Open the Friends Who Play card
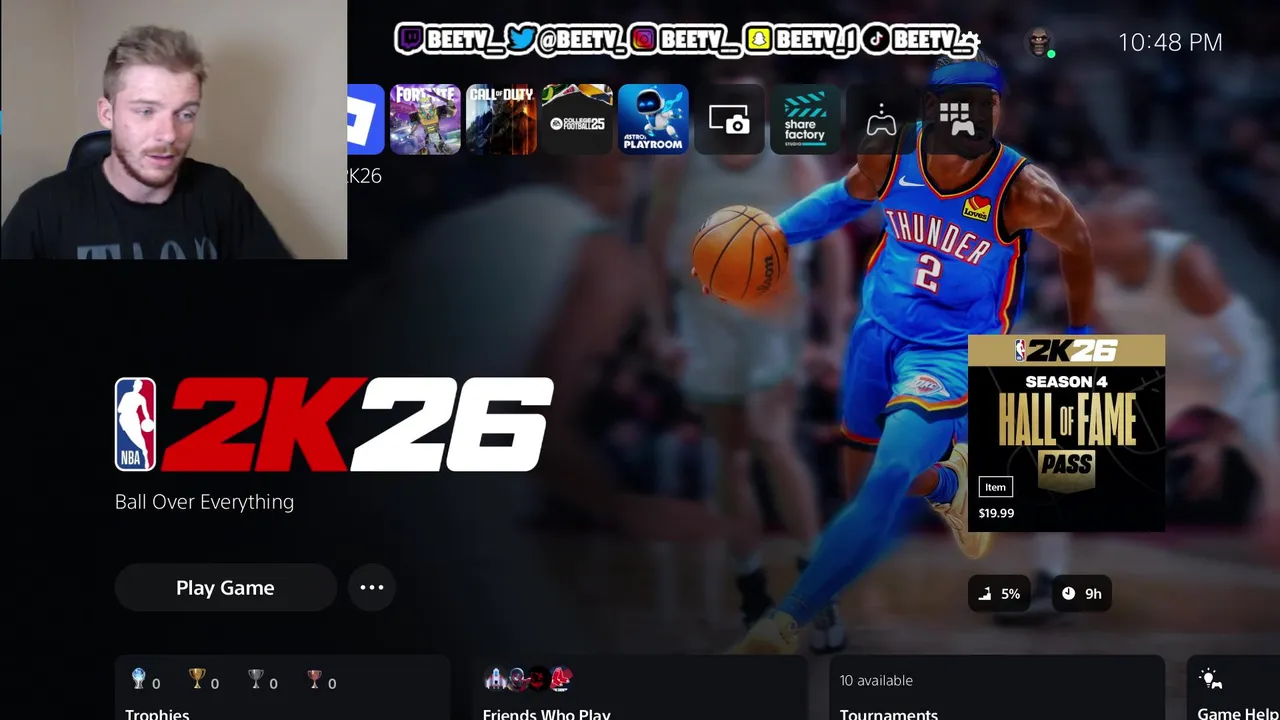The width and height of the screenshot is (1280, 720). (640, 688)
